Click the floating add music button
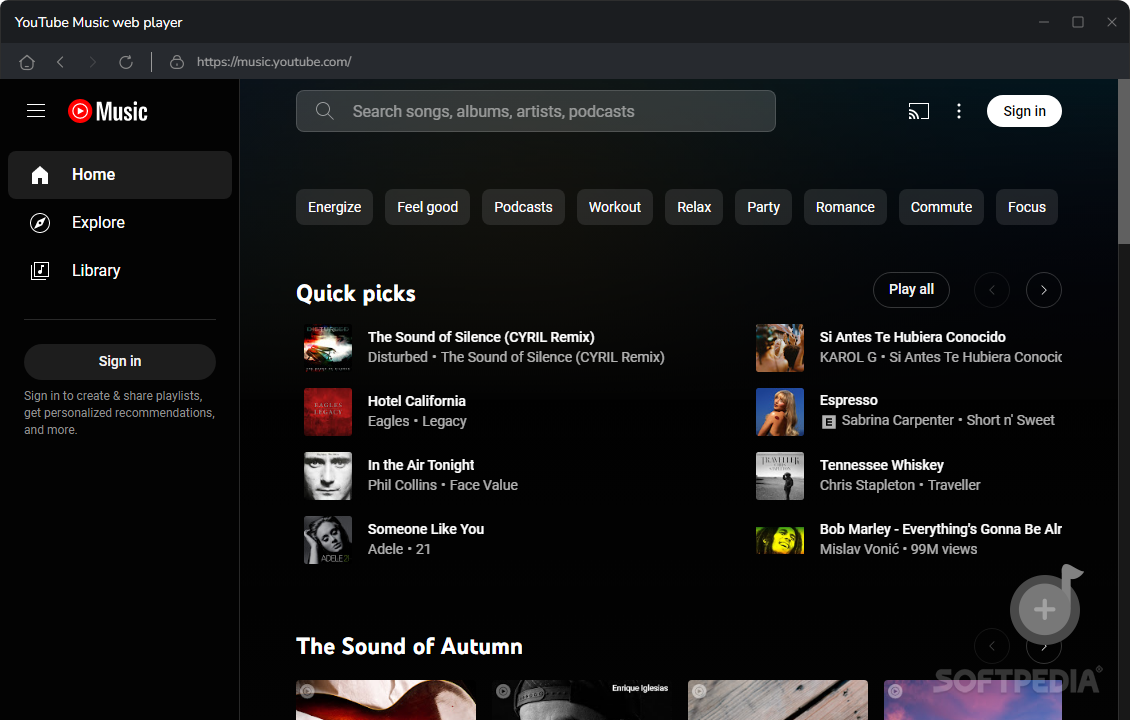1130x720 pixels. coord(1045,610)
